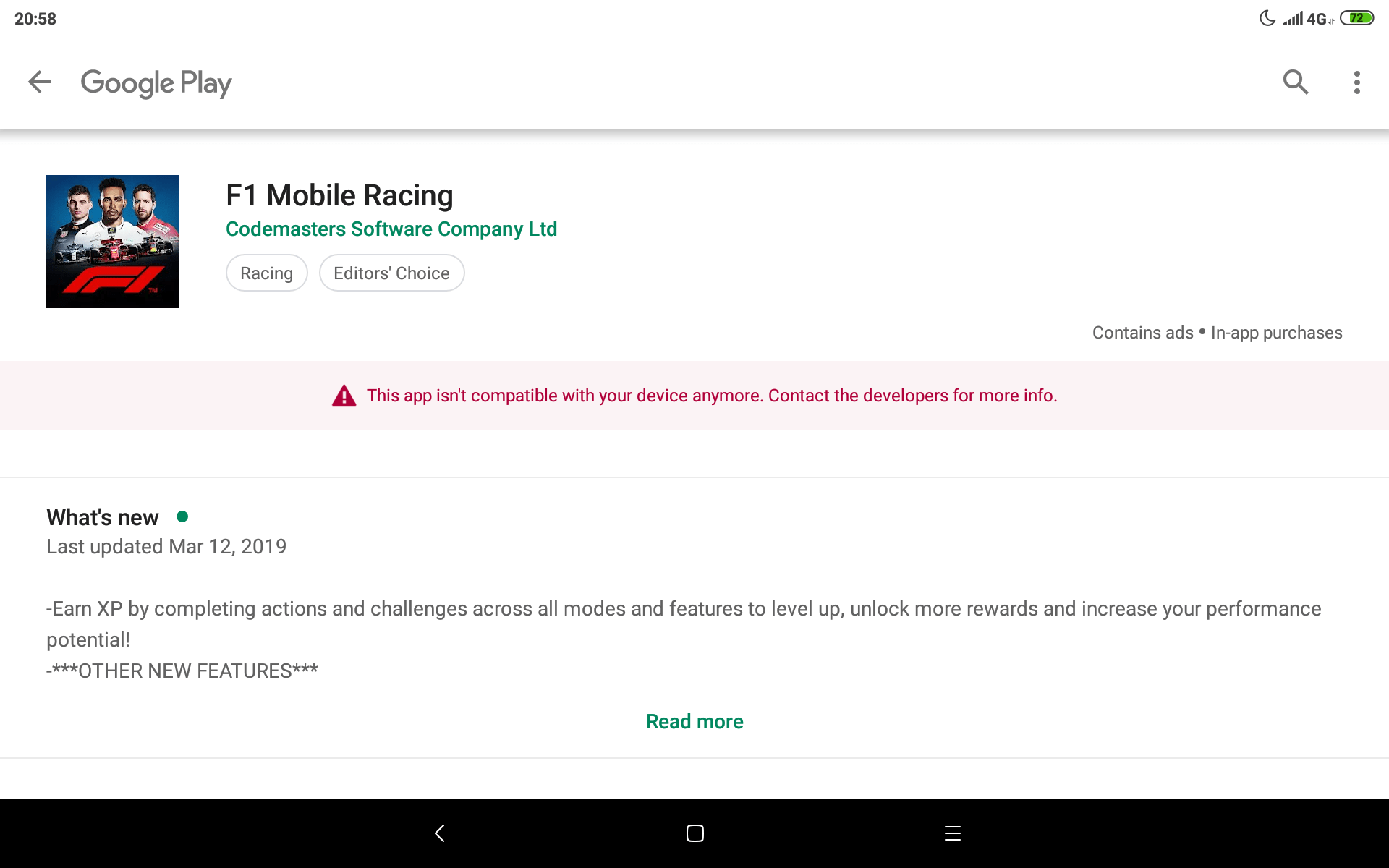The image size is (1389, 868).
Task: Tap the back arrow in Google Play header
Action: point(40,82)
